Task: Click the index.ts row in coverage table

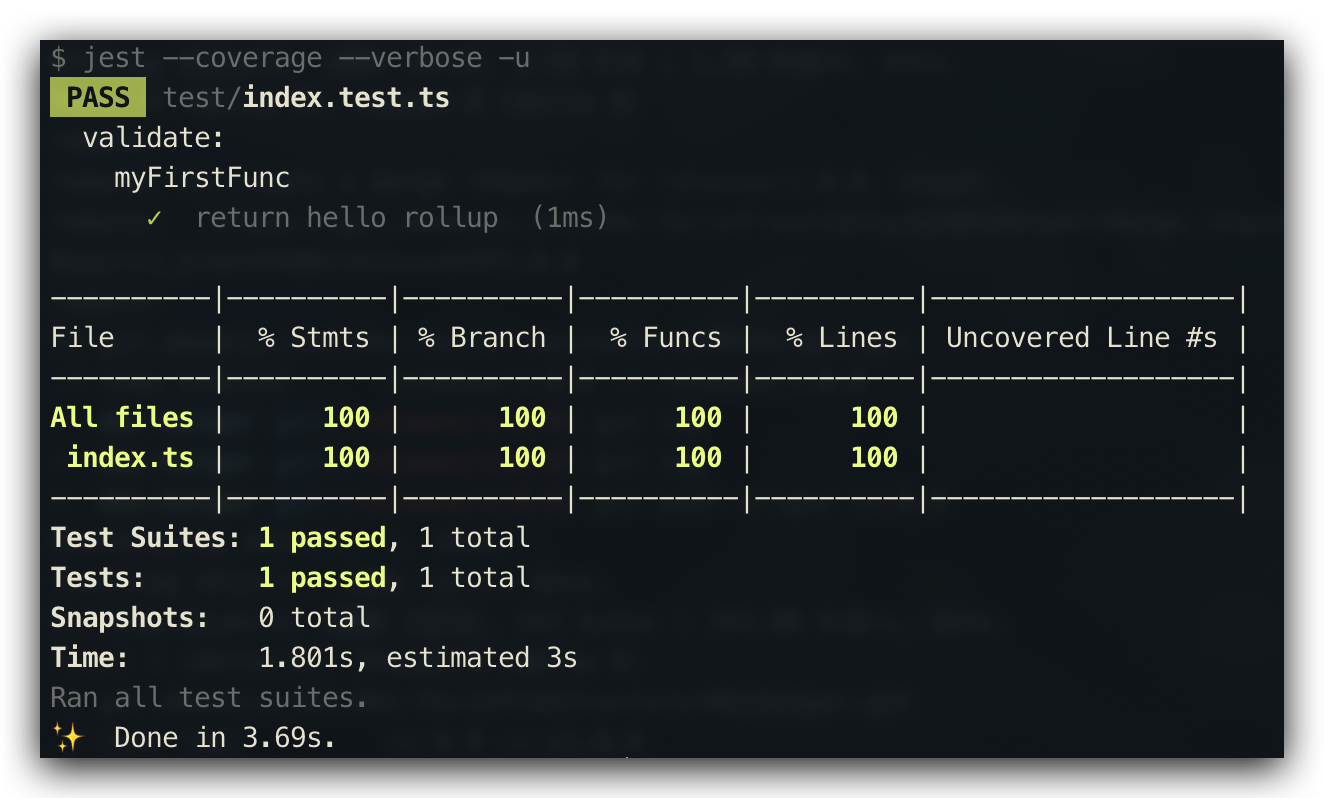Action: coord(130,458)
